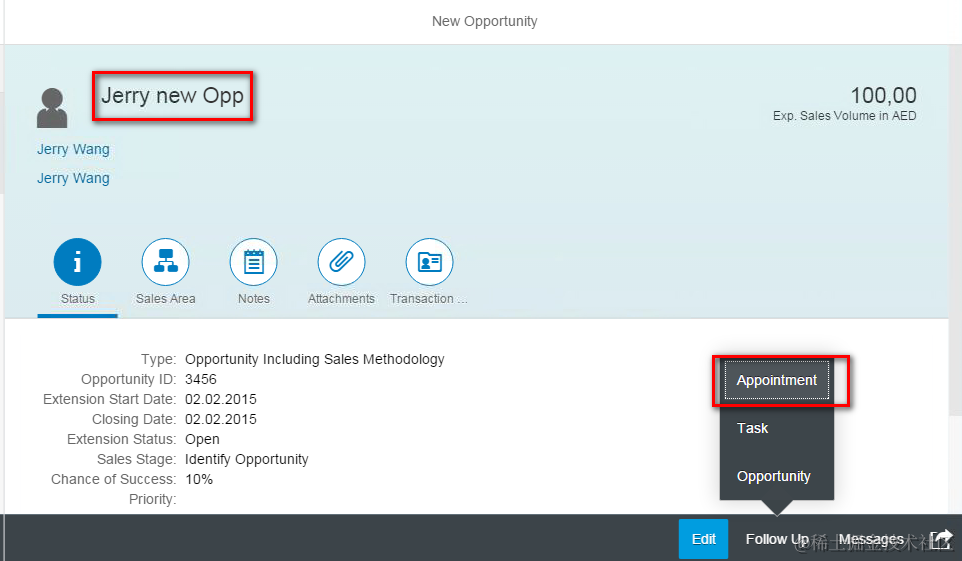Click Extension Start Date value 02.02.2015
Viewport: 962px width, 561px height.
coord(221,400)
